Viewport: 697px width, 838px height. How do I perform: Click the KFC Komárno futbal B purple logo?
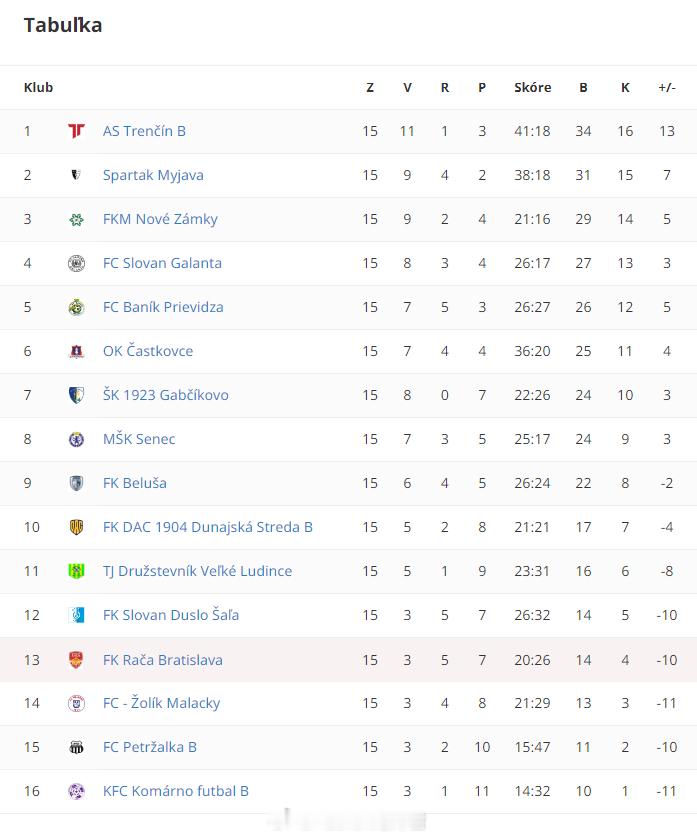click(x=76, y=791)
